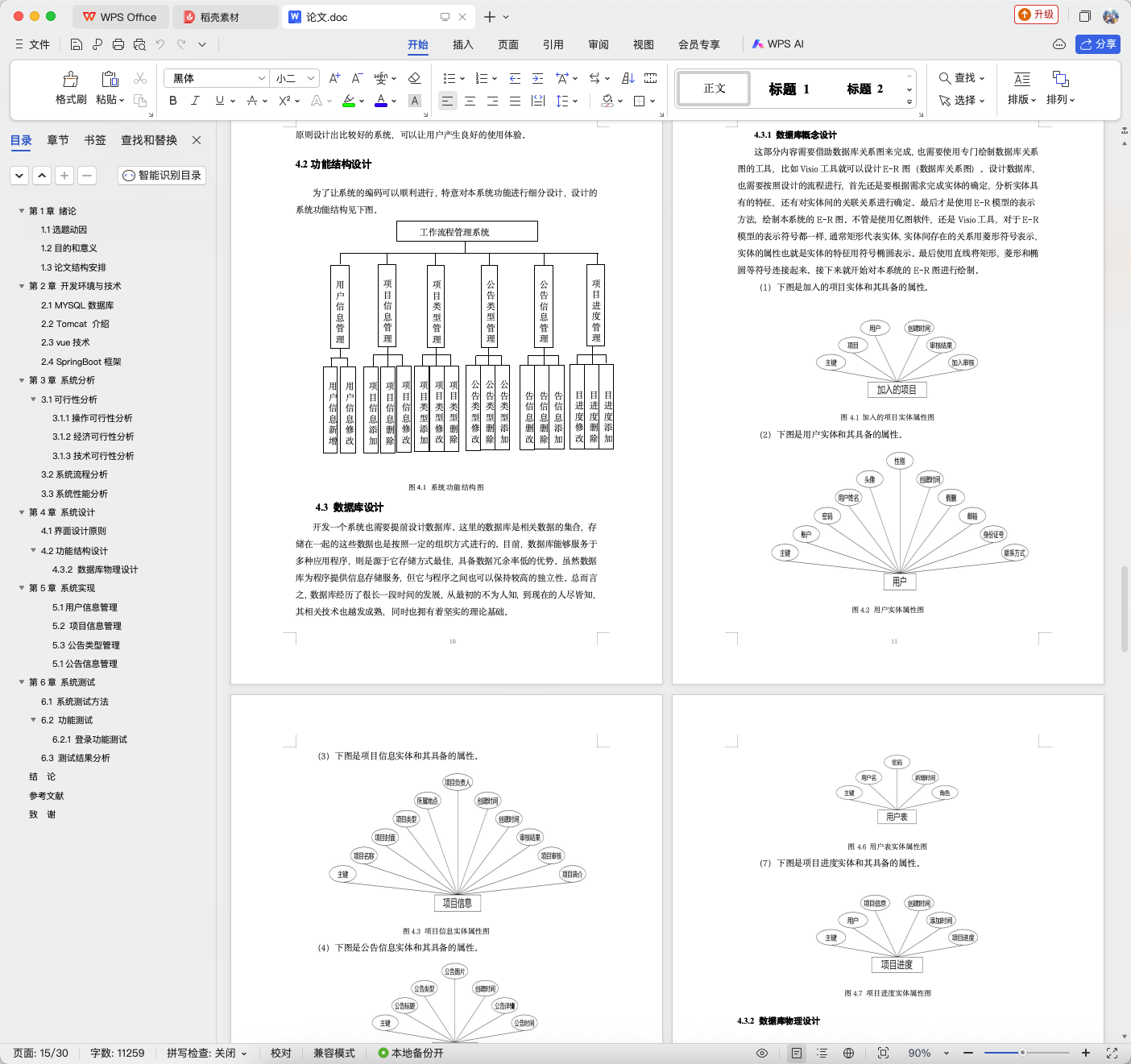Click the Format Painter (格式刷) icon
The width and height of the screenshot is (1131, 1064).
point(71,79)
